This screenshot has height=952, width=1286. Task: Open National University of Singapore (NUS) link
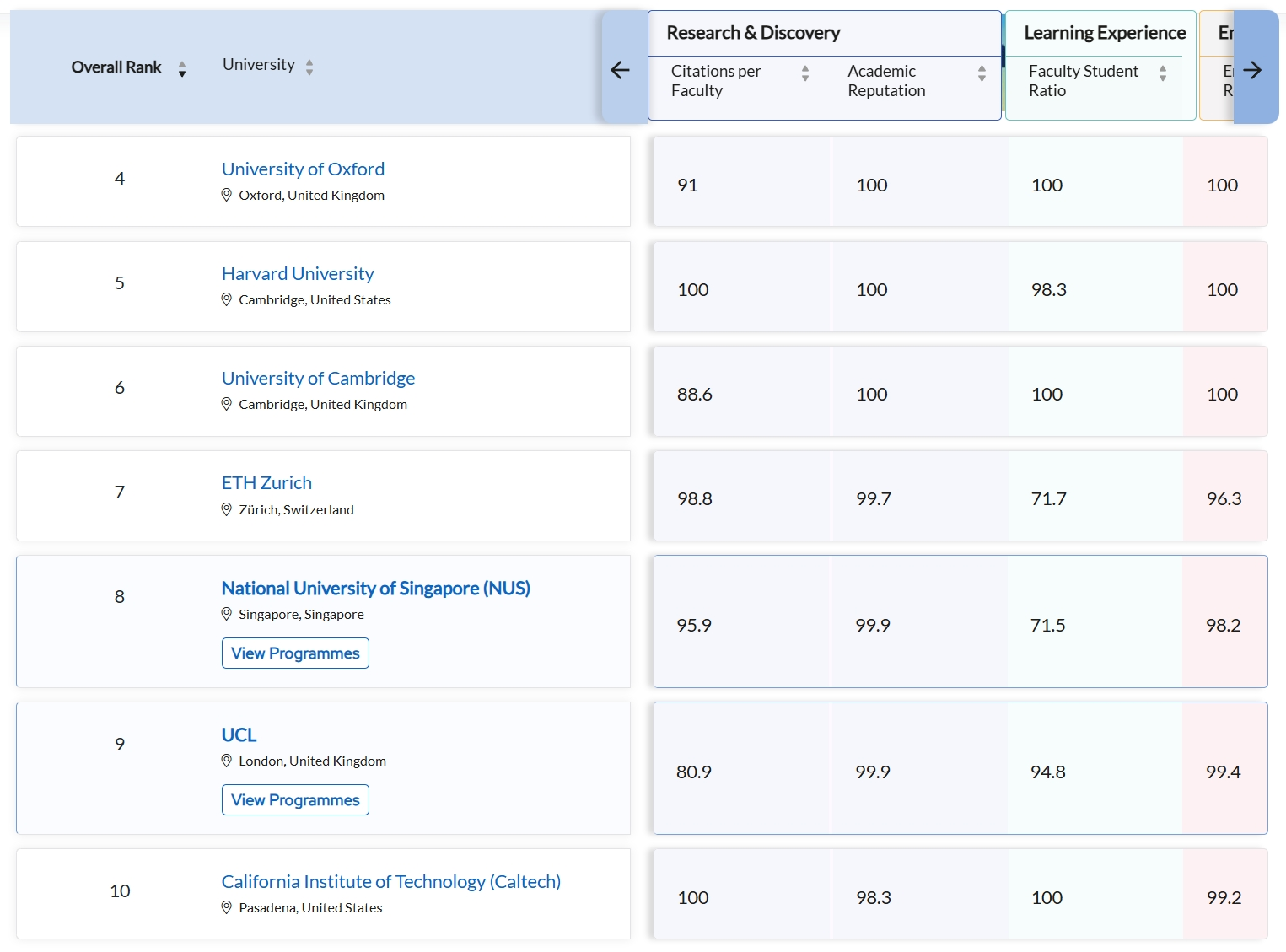(x=375, y=588)
